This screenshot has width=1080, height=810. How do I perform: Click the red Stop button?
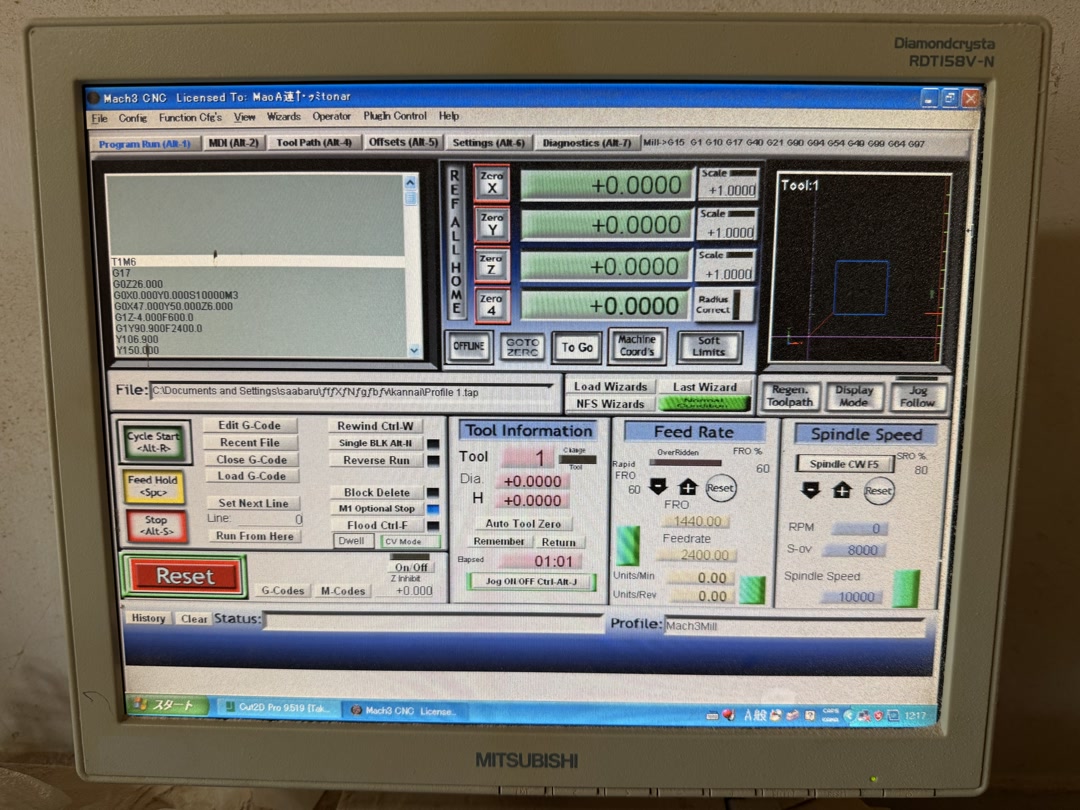point(156,525)
